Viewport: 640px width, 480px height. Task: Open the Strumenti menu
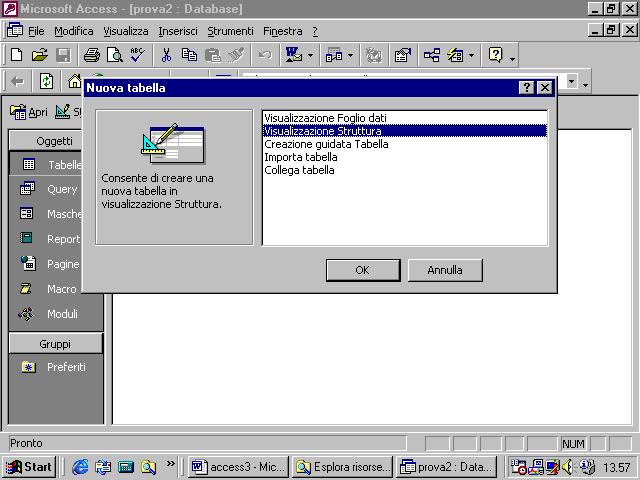tap(230, 31)
